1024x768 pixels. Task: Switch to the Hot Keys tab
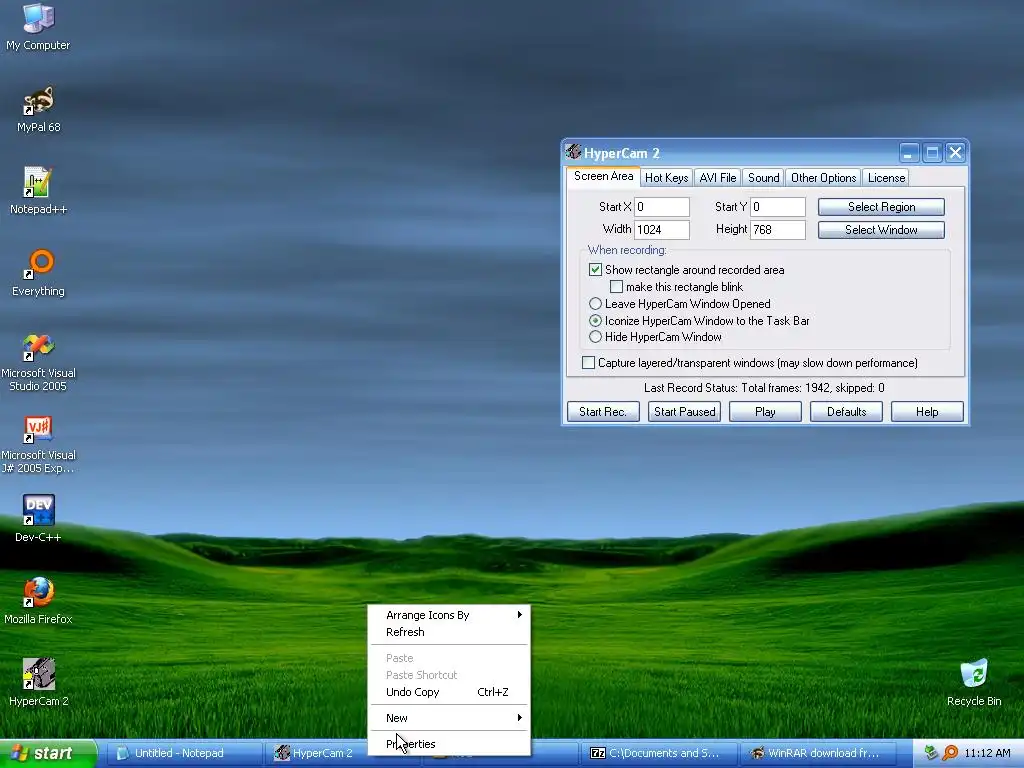point(666,178)
